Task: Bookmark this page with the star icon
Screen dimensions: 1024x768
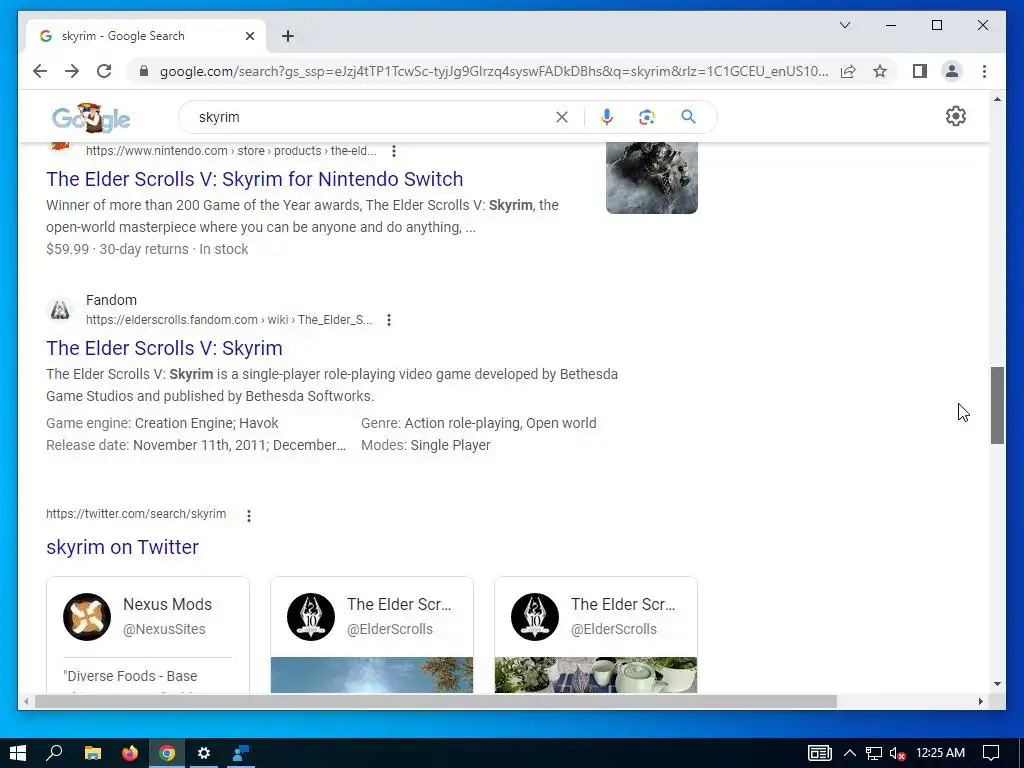Action: coord(880,71)
